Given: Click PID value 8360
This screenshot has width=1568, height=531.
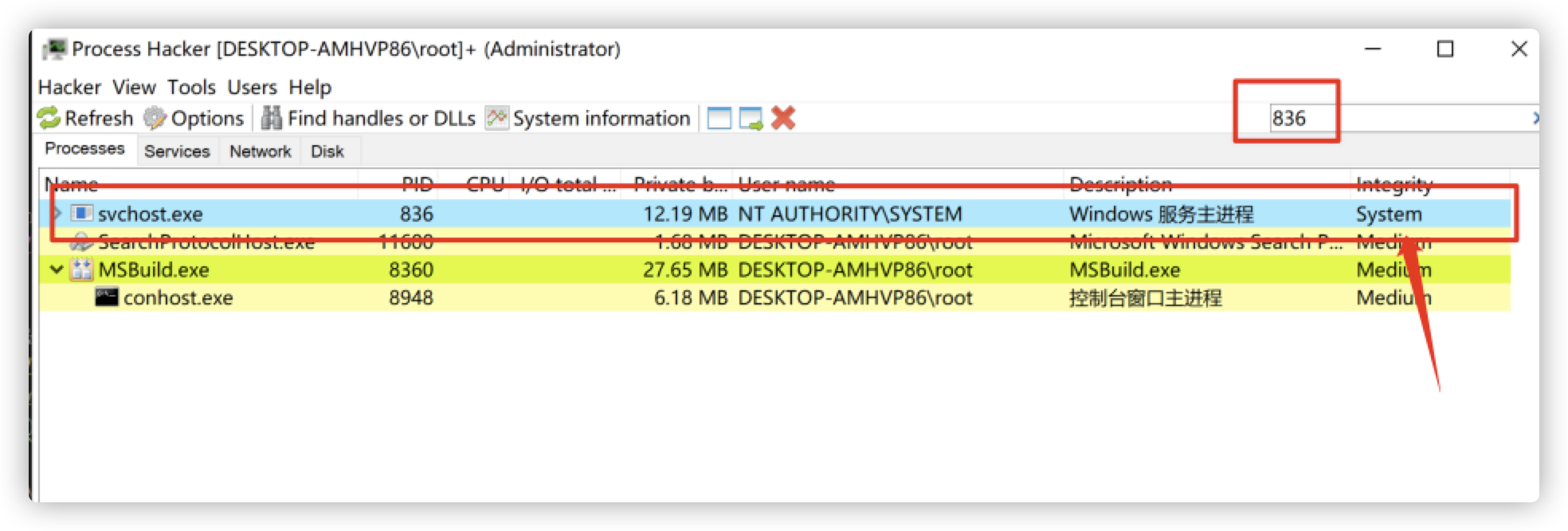Looking at the screenshot, I should (x=410, y=269).
